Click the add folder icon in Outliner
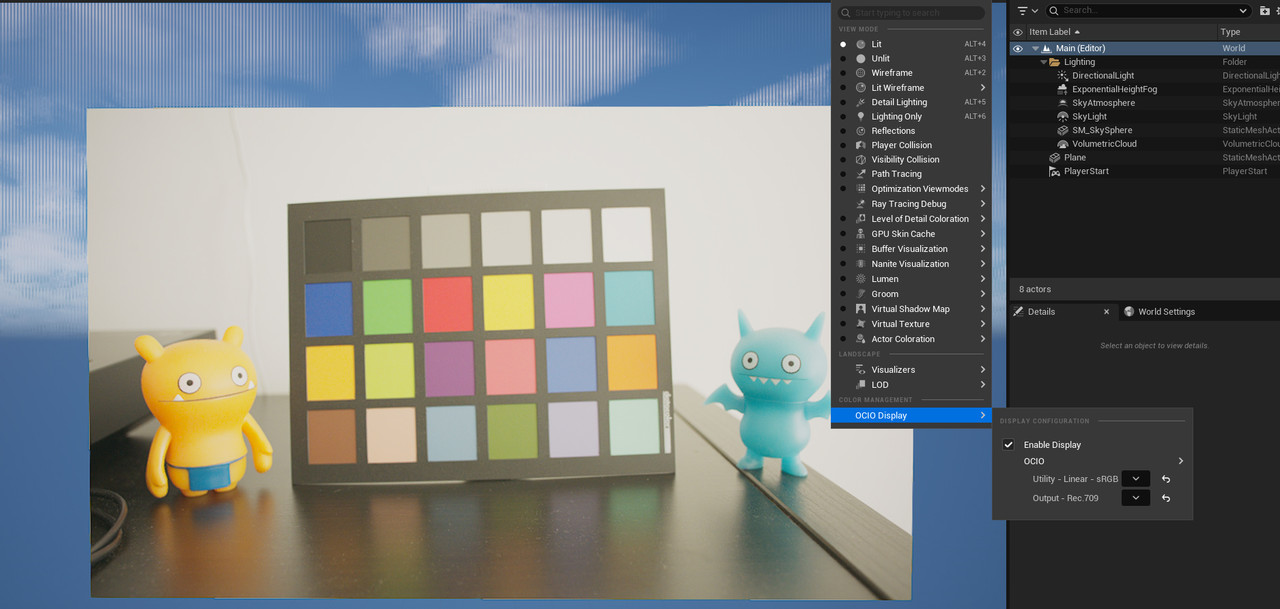The height and width of the screenshot is (609, 1280). click(1267, 10)
